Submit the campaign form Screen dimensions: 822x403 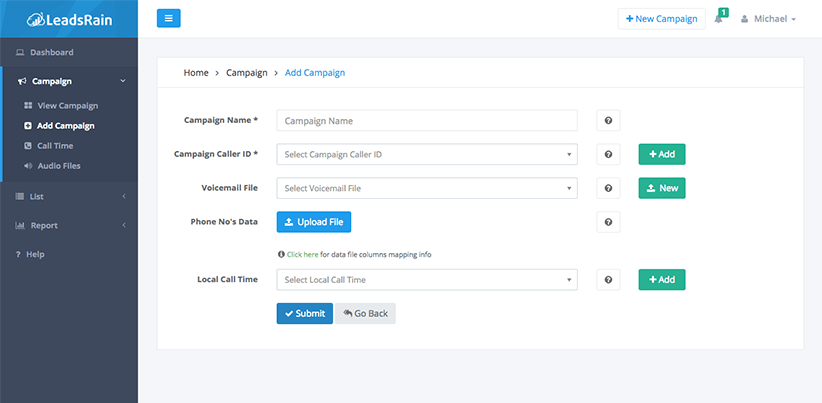pyautogui.click(x=305, y=313)
